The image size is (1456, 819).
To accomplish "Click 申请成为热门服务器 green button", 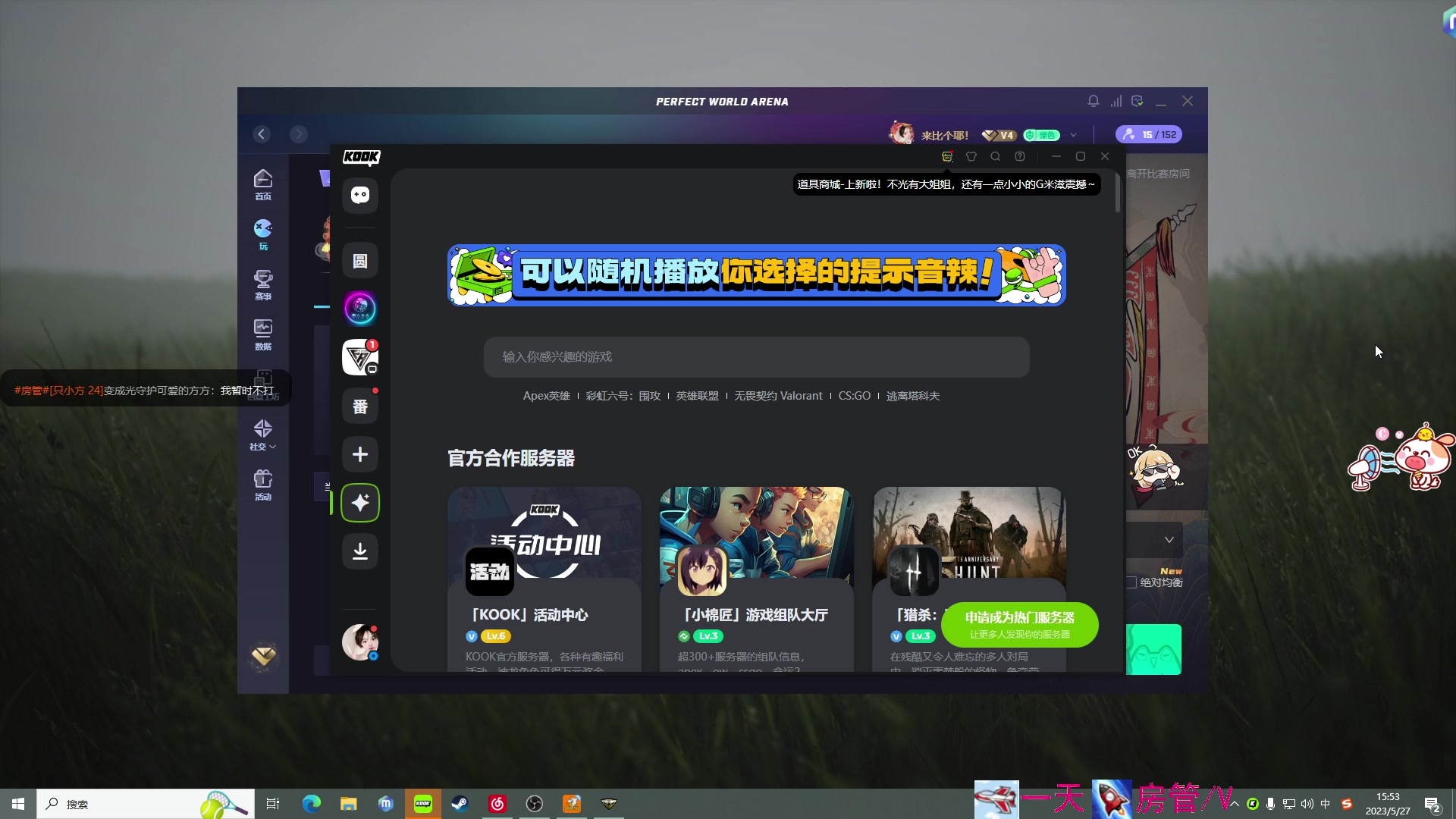I will point(1020,625).
